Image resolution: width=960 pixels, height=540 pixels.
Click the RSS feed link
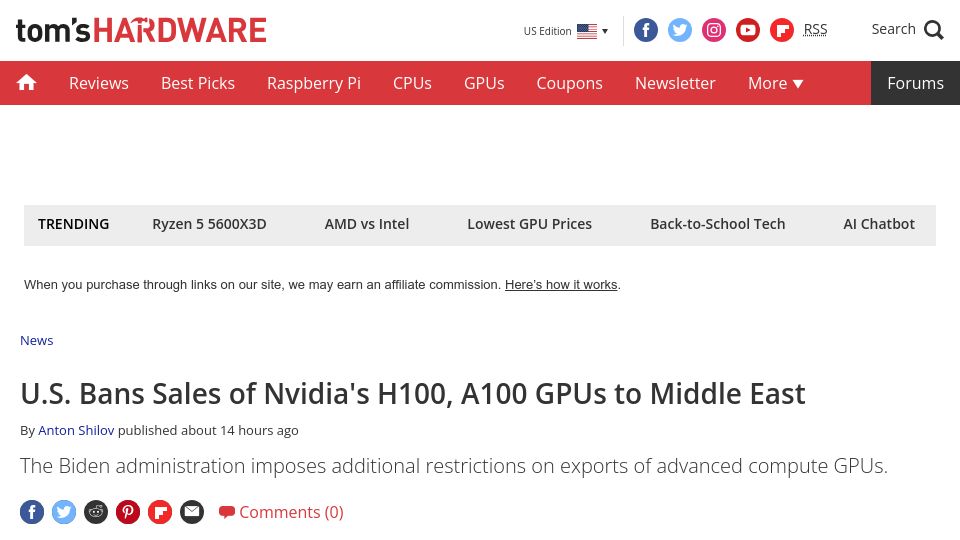pyautogui.click(x=815, y=29)
